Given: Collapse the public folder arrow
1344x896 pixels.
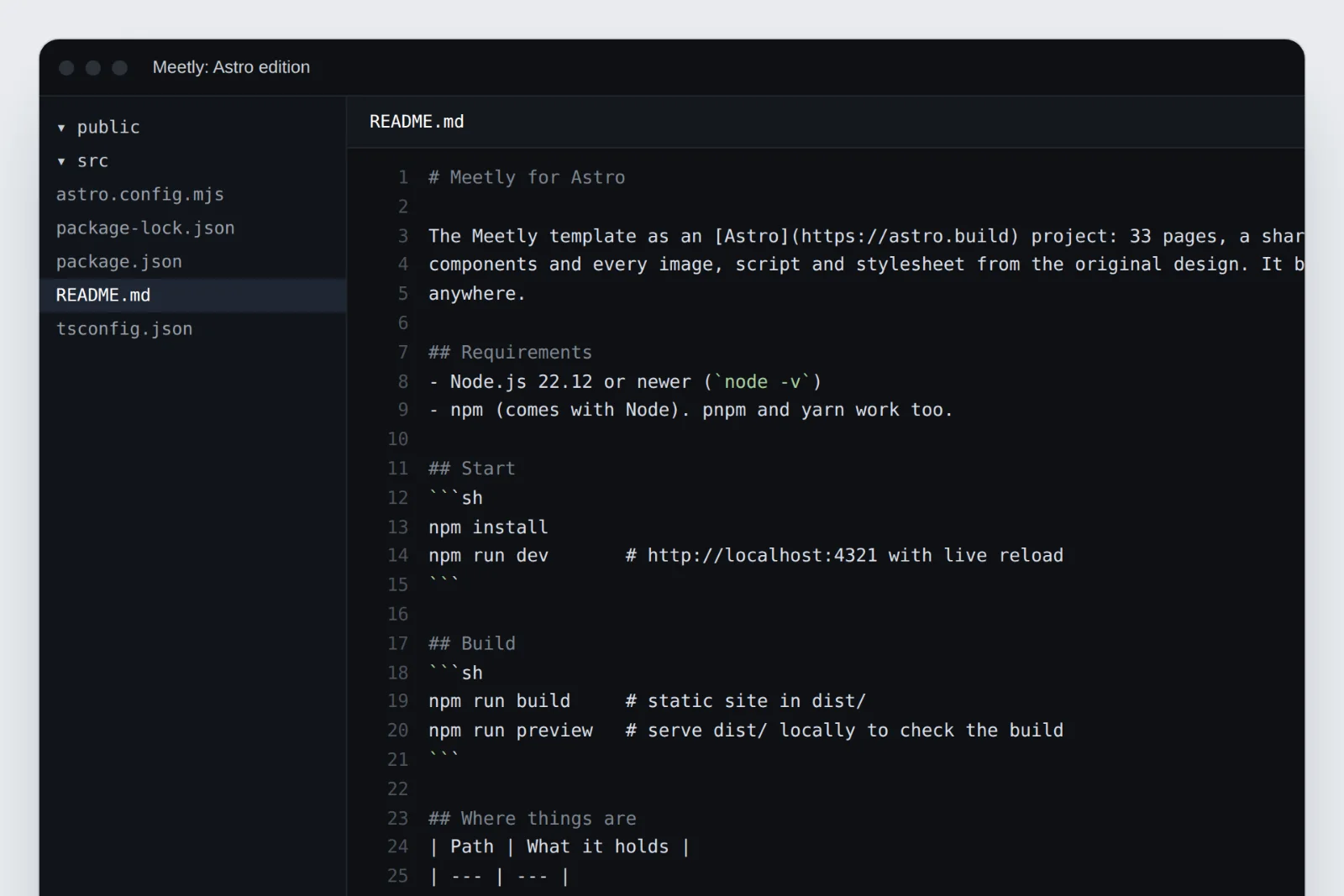Looking at the screenshot, I should (61, 128).
